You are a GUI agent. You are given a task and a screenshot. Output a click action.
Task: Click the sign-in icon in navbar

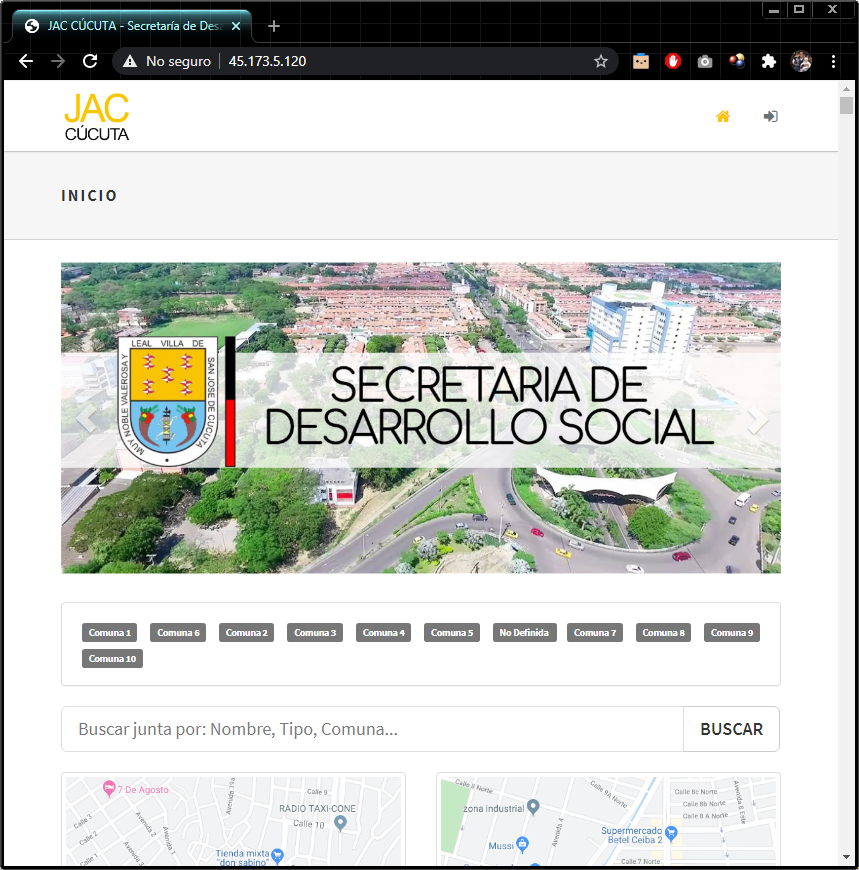[770, 117]
